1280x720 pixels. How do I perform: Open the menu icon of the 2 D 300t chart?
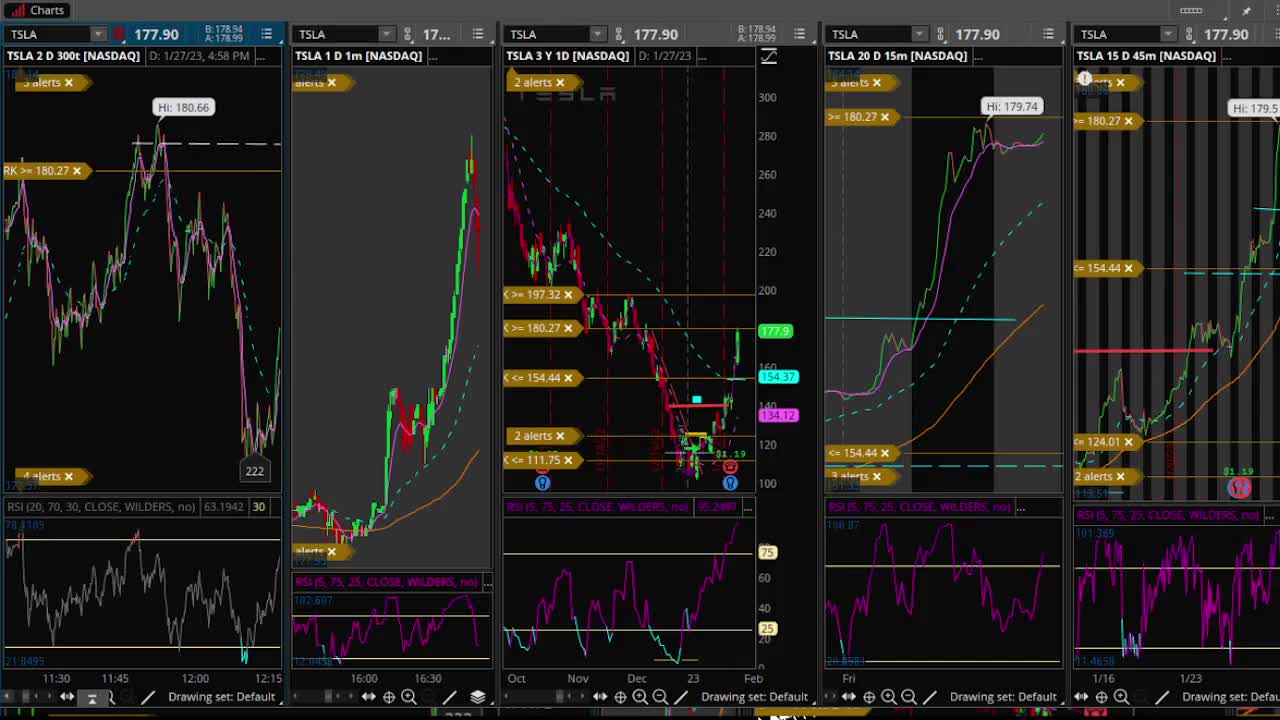point(266,34)
